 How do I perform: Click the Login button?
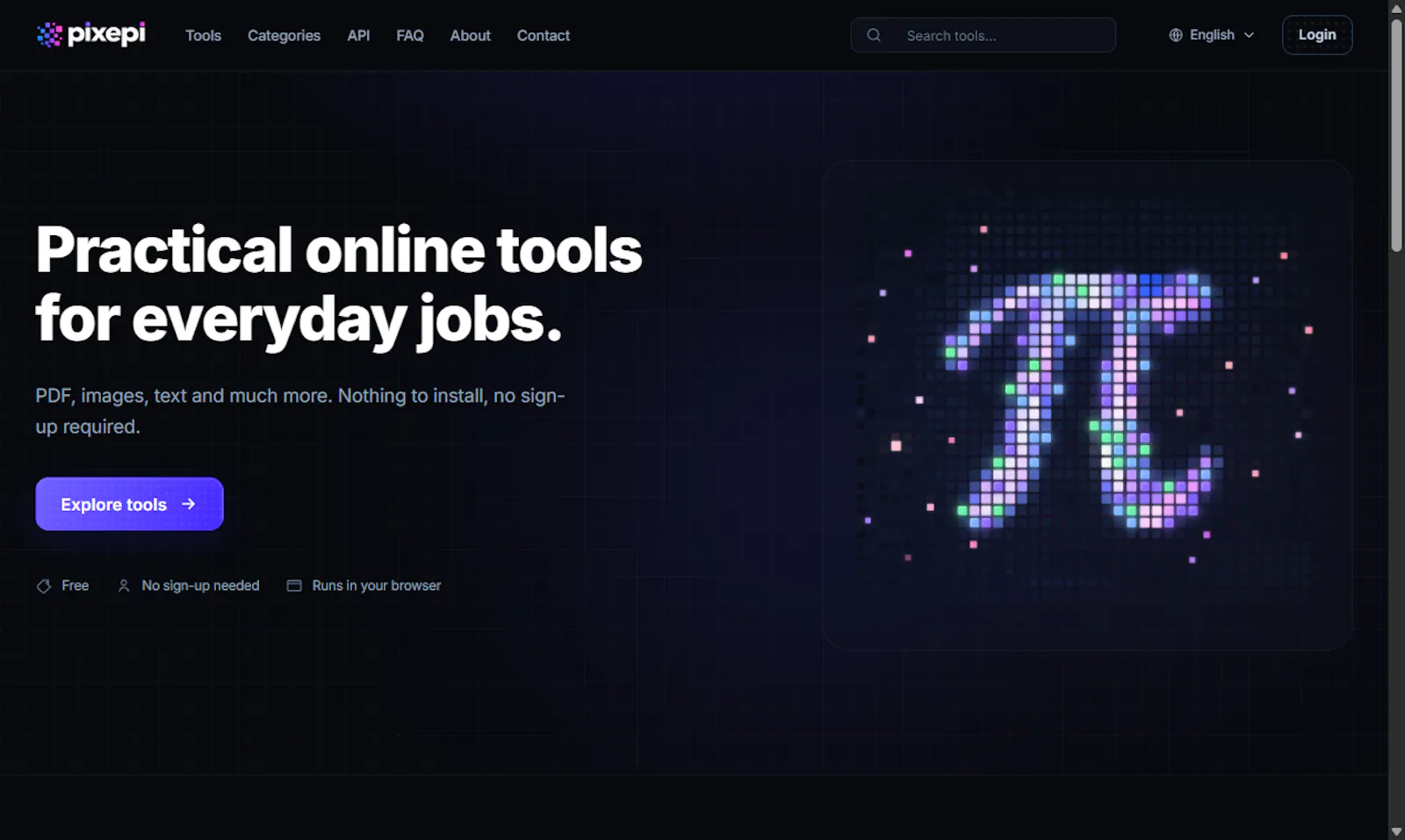point(1317,35)
